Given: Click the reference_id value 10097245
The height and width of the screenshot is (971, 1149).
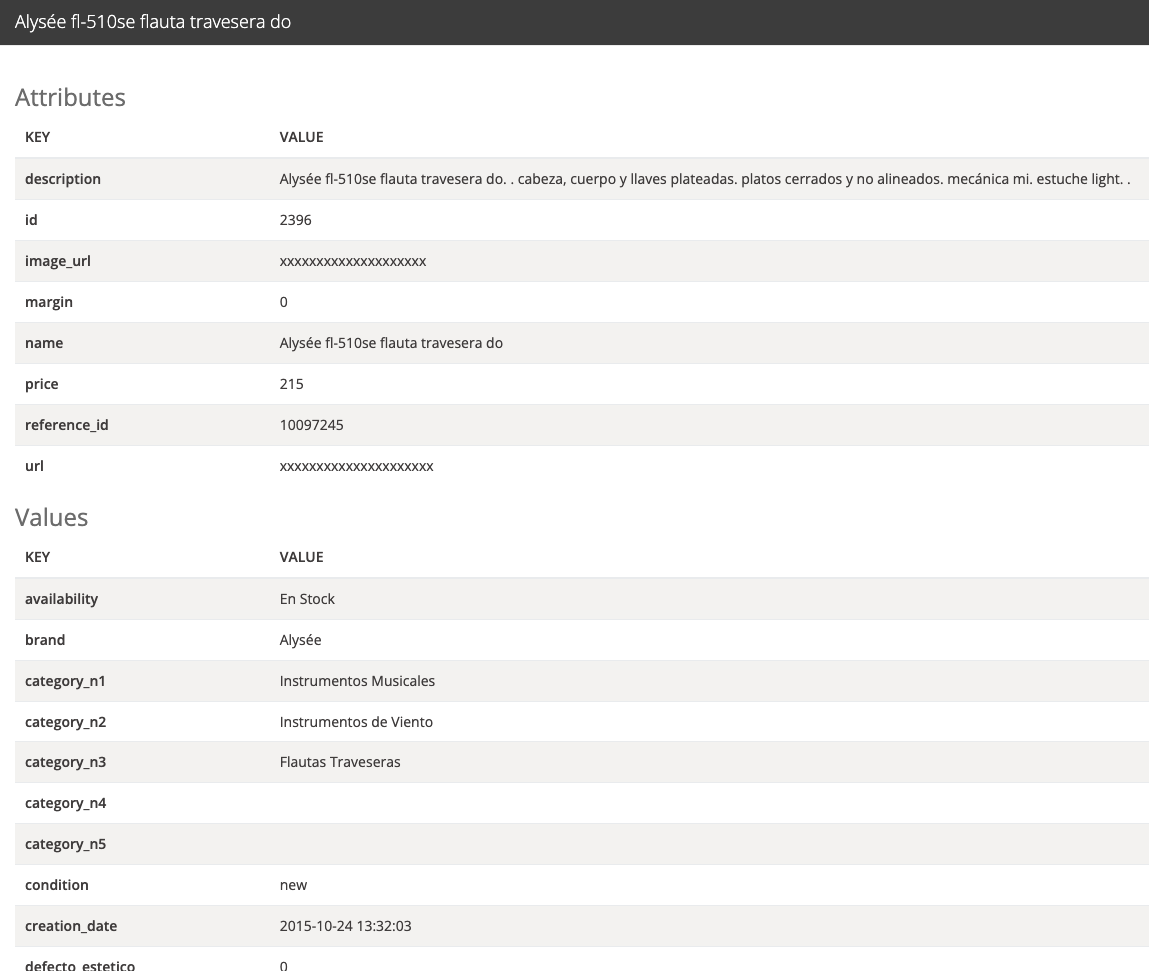Looking at the screenshot, I should tap(311, 425).
